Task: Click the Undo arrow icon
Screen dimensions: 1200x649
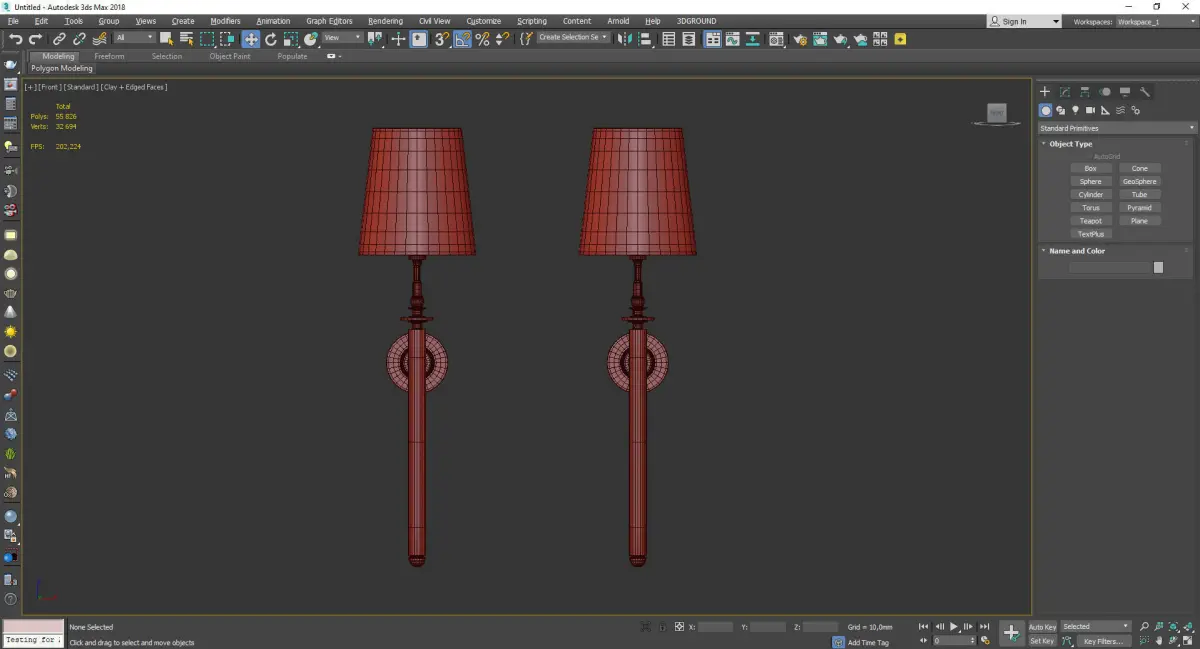Action: click(15, 39)
